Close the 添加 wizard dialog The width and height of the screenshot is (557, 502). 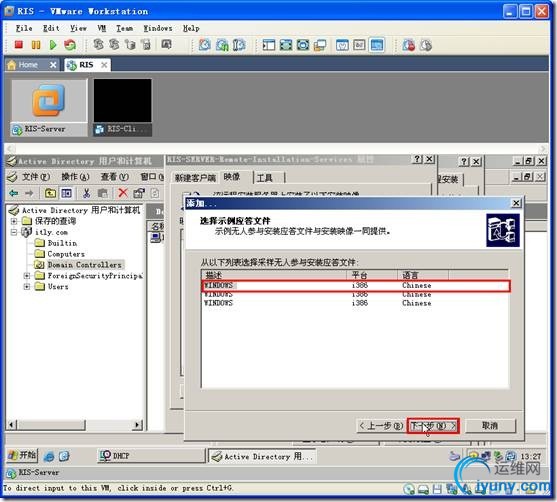coord(516,203)
